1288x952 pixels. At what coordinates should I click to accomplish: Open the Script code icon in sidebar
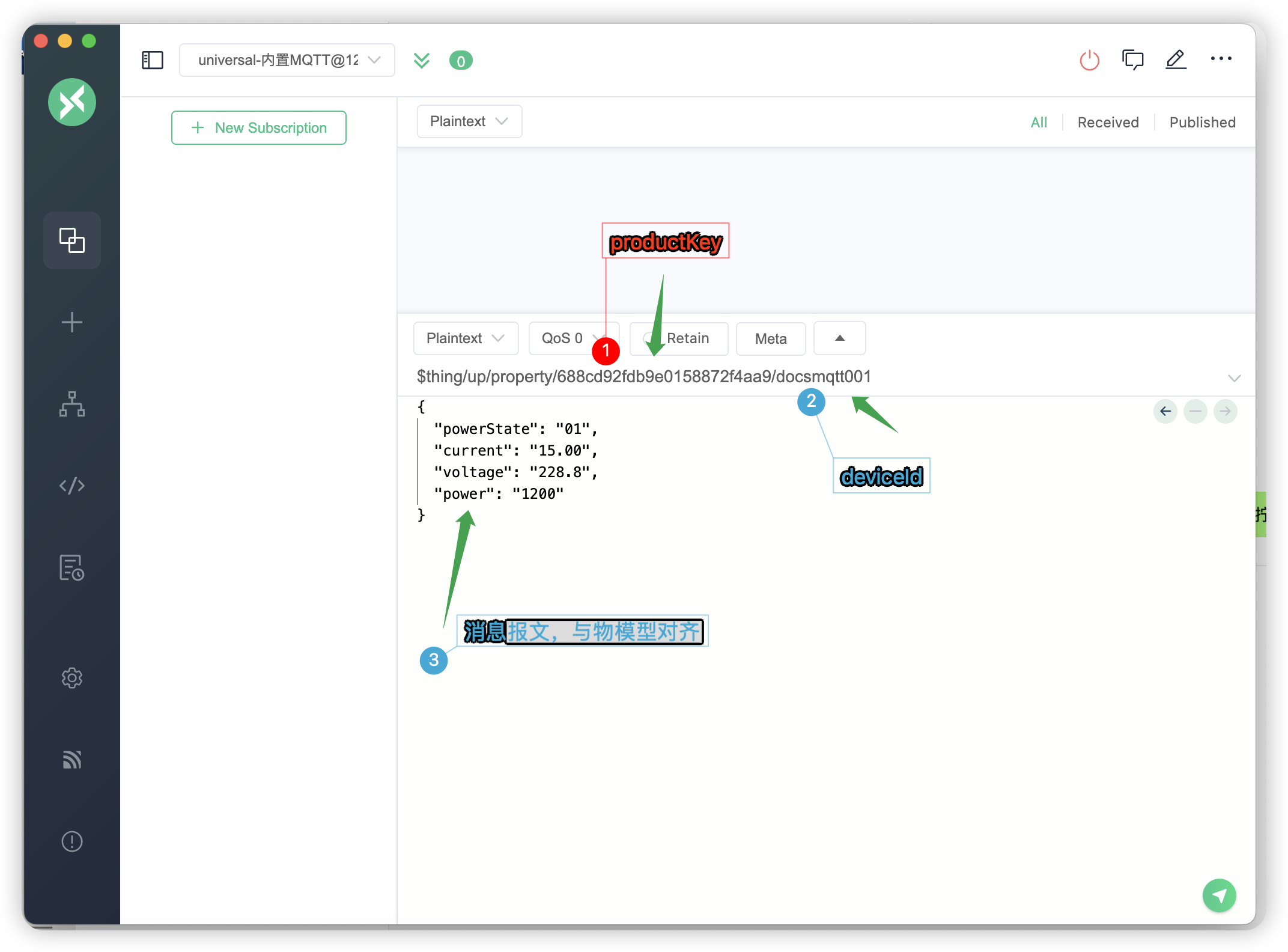(x=72, y=485)
